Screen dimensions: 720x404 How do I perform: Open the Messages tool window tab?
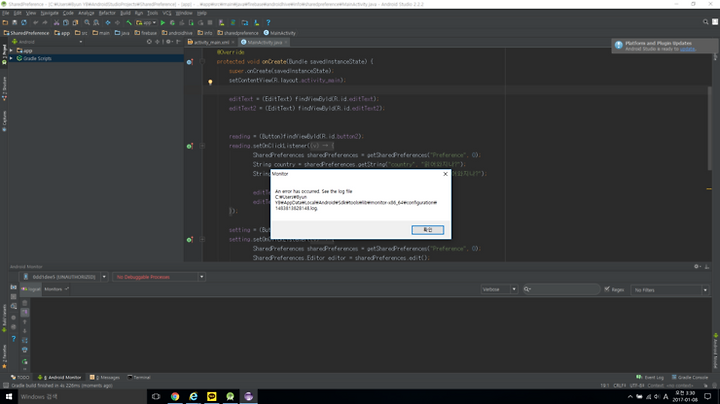tap(105, 377)
